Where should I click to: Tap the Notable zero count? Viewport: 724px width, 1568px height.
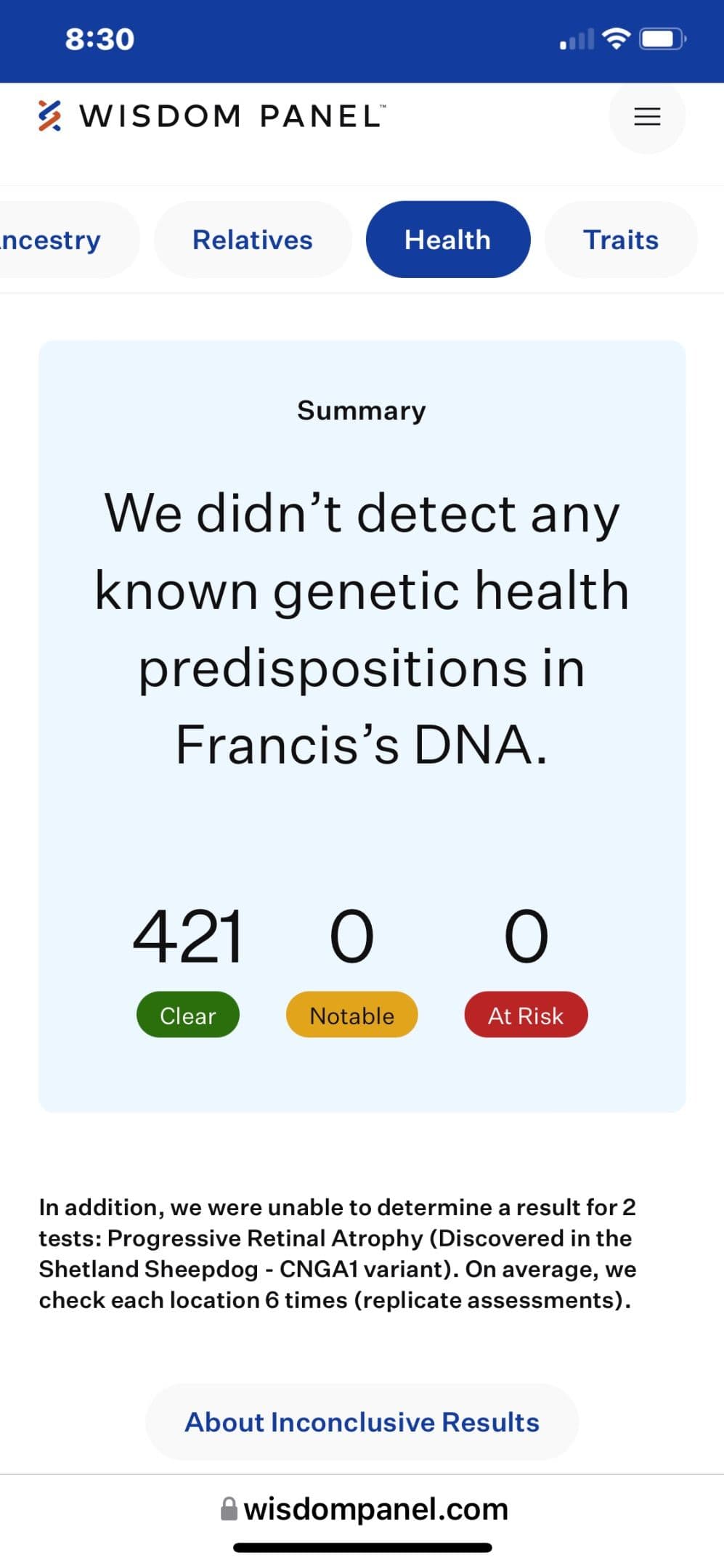(352, 937)
